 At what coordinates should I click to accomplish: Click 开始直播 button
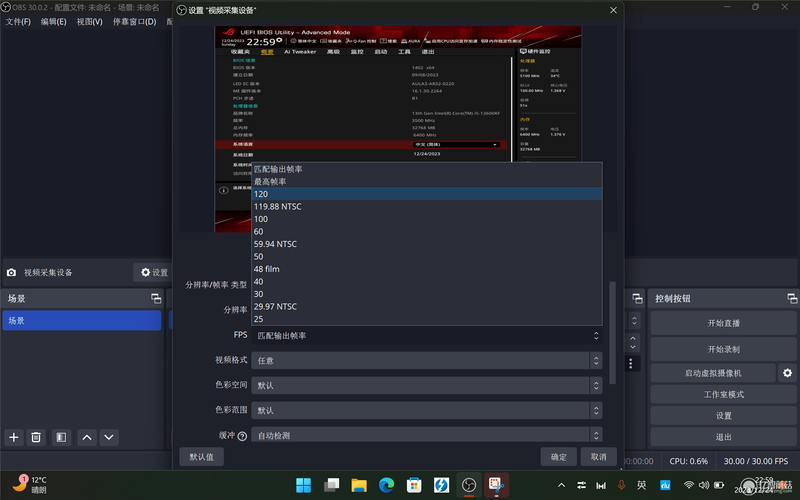(x=723, y=323)
